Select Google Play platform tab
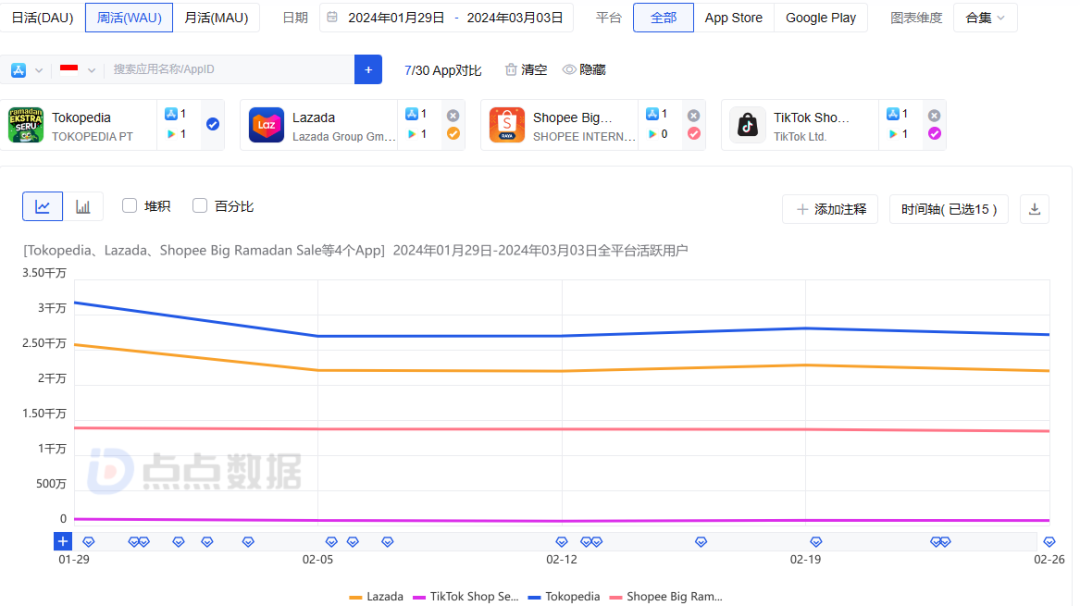The height and width of the screenshot is (606, 1080). tap(820, 18)
